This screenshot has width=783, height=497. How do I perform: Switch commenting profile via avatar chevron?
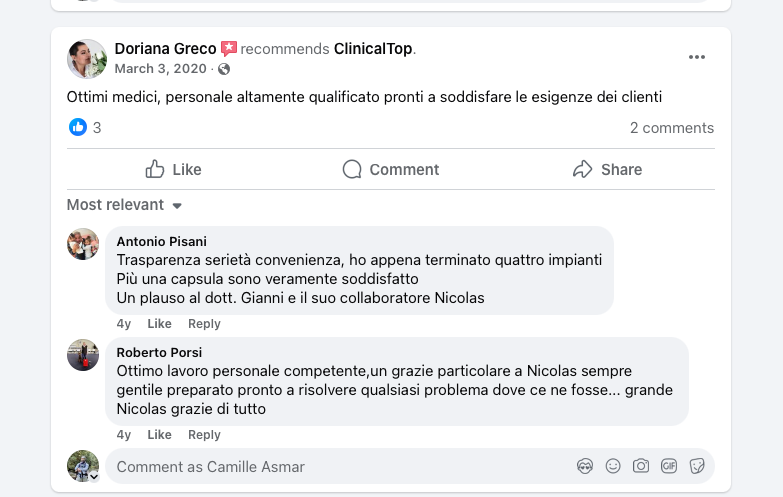pyautogui.click(x=93, y=477)
